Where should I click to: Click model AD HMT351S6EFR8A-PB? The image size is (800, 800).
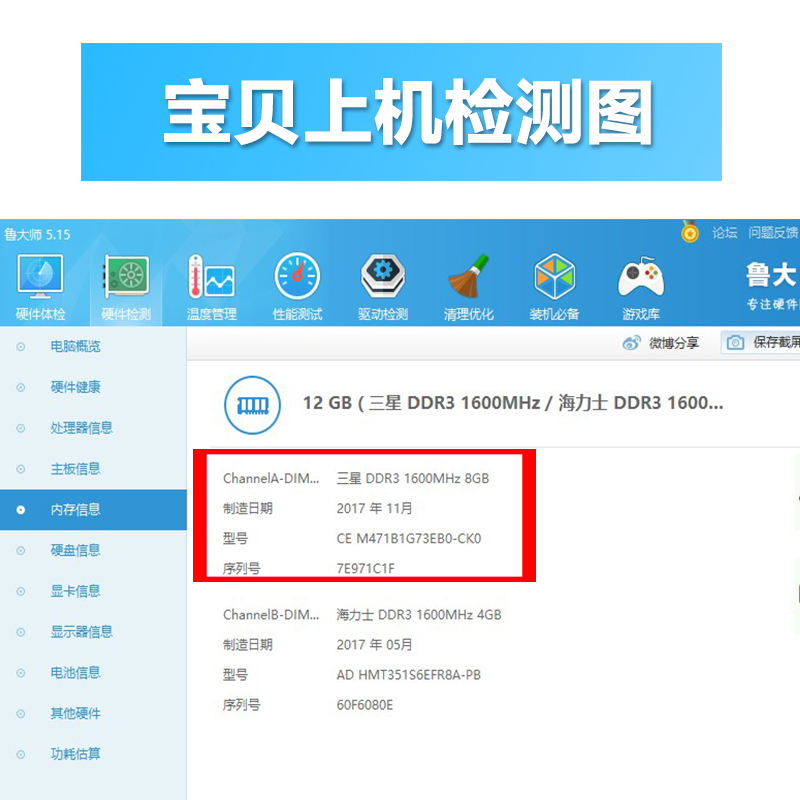409,675
